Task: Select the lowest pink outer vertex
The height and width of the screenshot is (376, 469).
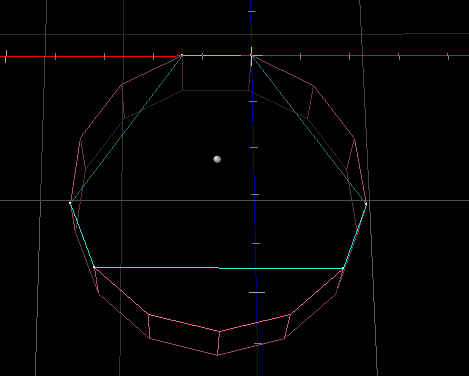Action: [217, 355]
